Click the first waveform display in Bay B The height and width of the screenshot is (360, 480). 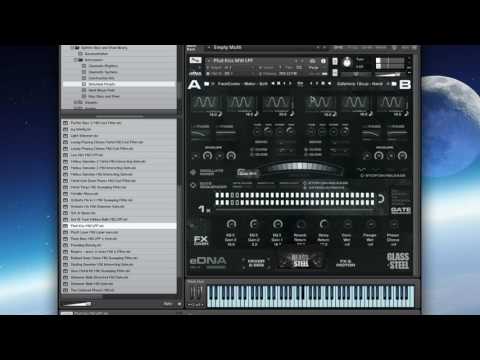coord(321,103)
